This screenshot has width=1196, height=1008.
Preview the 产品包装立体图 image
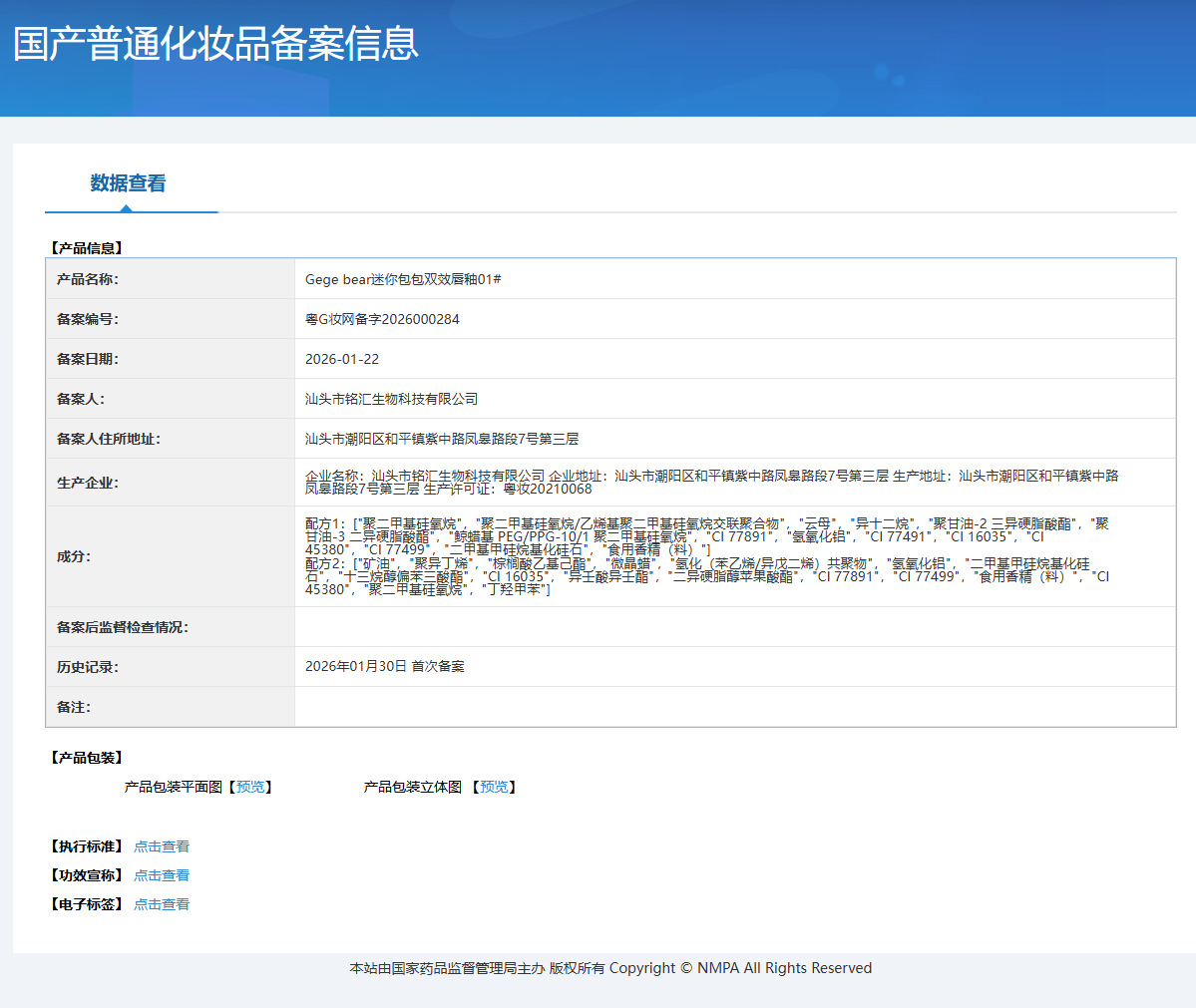click(495, 787)
